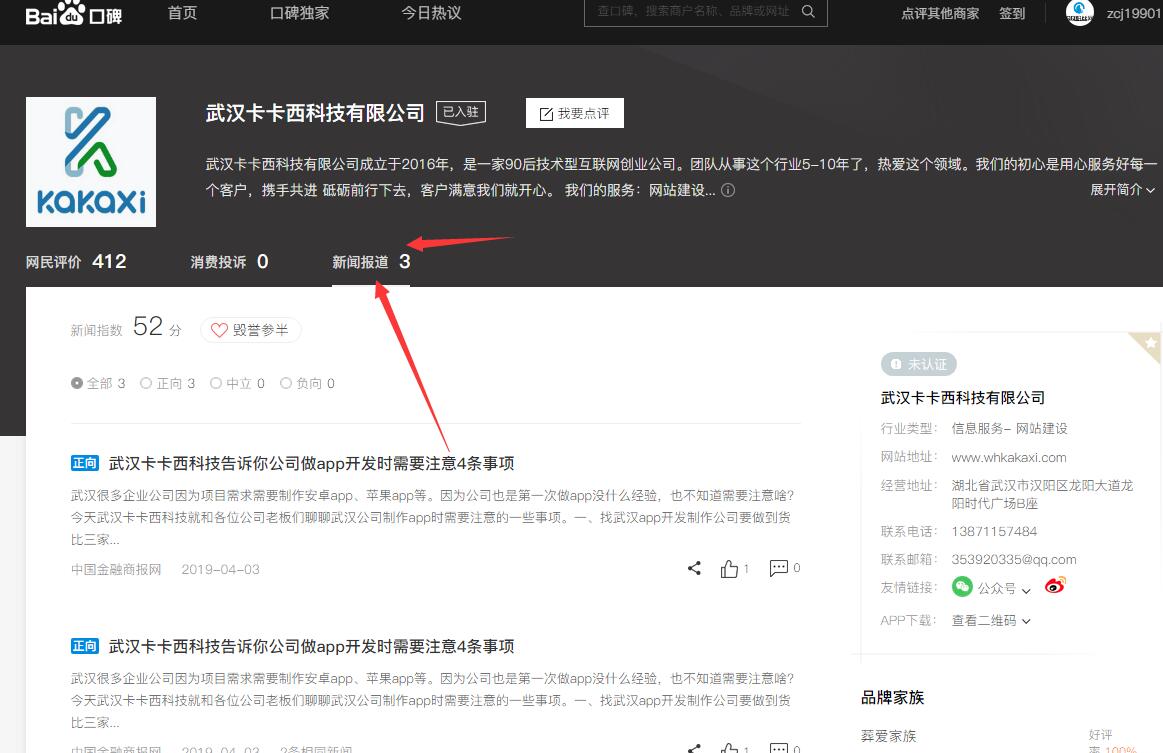
Task: Click the sidebar company name 武汉卡卡西科技有限公司
Action: pyautogui.click(x=963, y=398)
